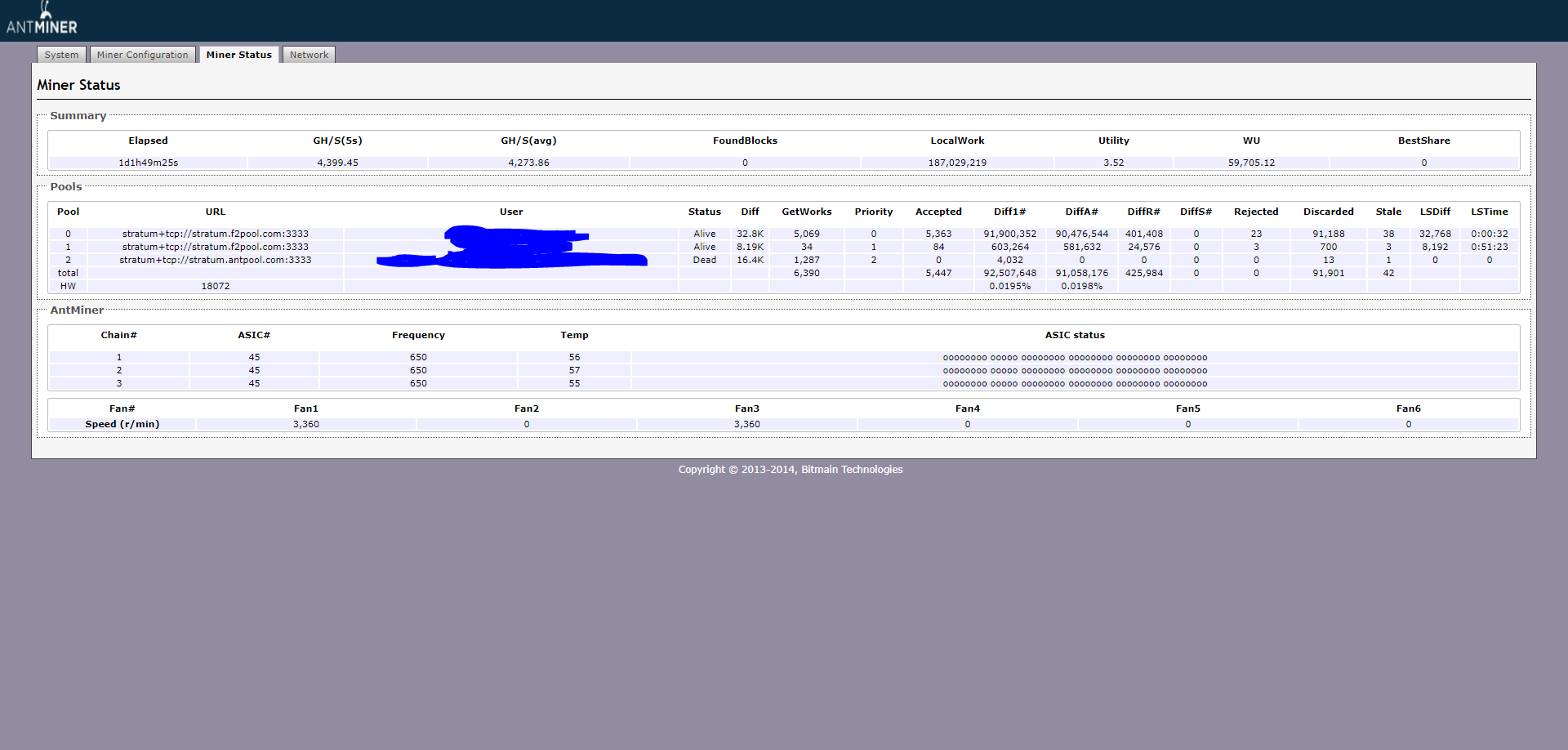Select the GH/S(avg) value 4,273.86
The image size is (1568, 750).
528,163
